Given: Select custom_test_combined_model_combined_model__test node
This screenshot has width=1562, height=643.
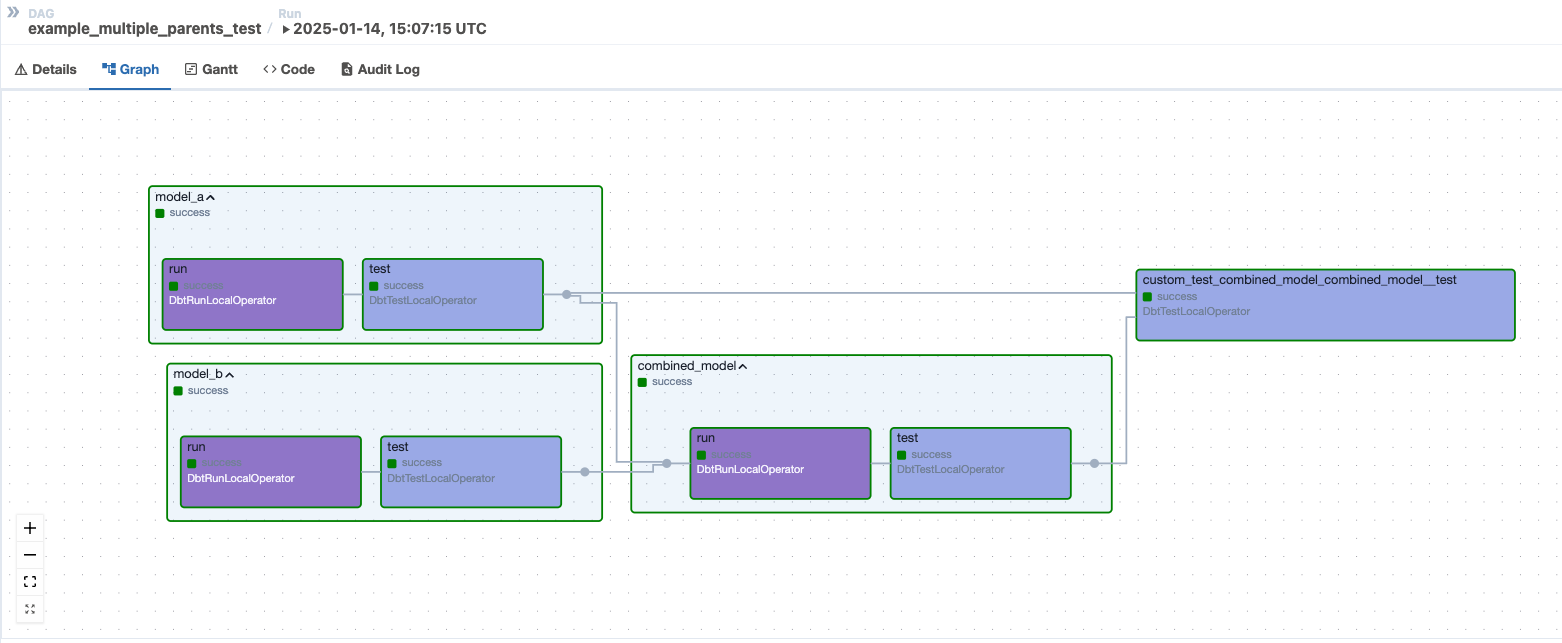Looking at the screenshot, I should pyautogui.click(x=1325, y=305).
